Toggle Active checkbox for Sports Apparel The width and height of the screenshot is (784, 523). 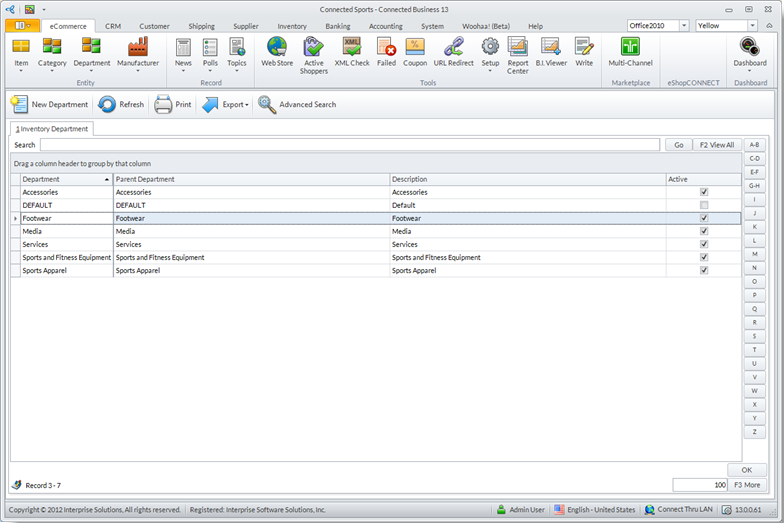[x=704, y=270]
